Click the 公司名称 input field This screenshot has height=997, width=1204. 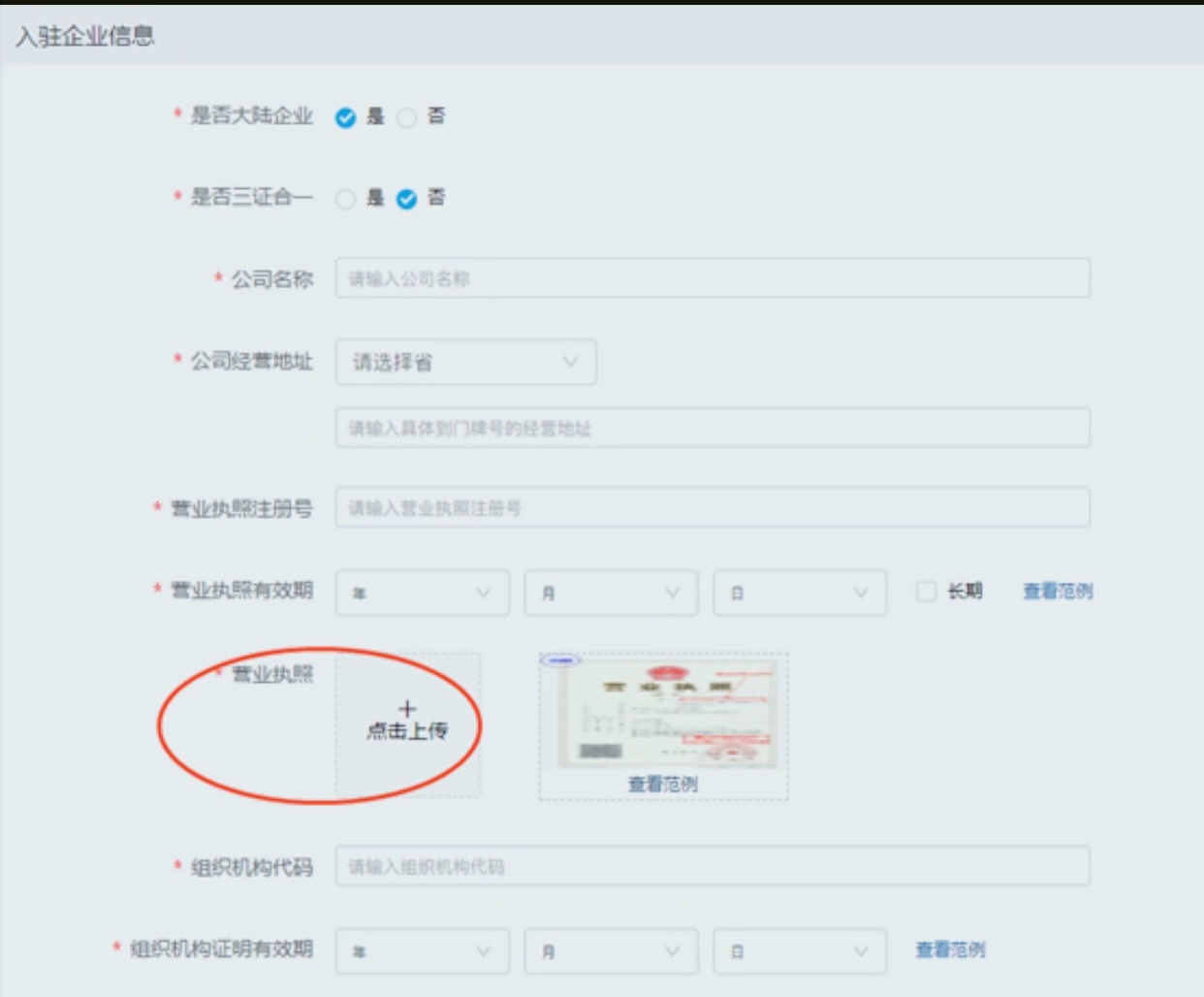coord(713,278)
